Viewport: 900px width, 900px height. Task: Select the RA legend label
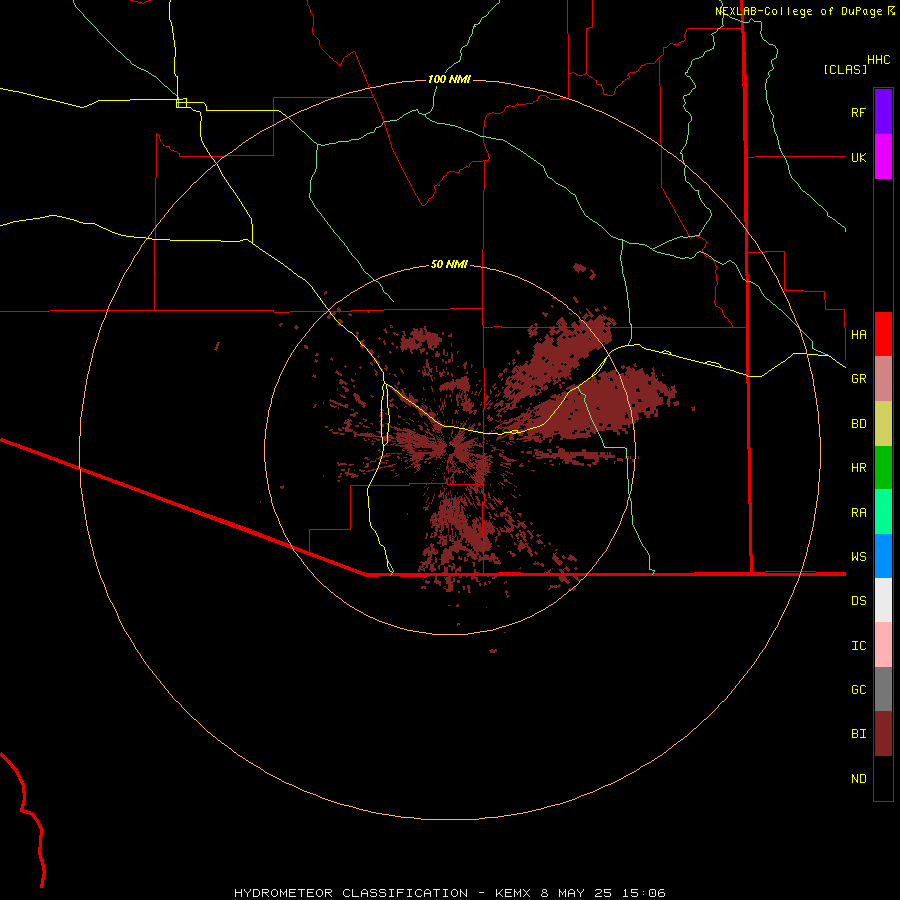coord(858,513)
